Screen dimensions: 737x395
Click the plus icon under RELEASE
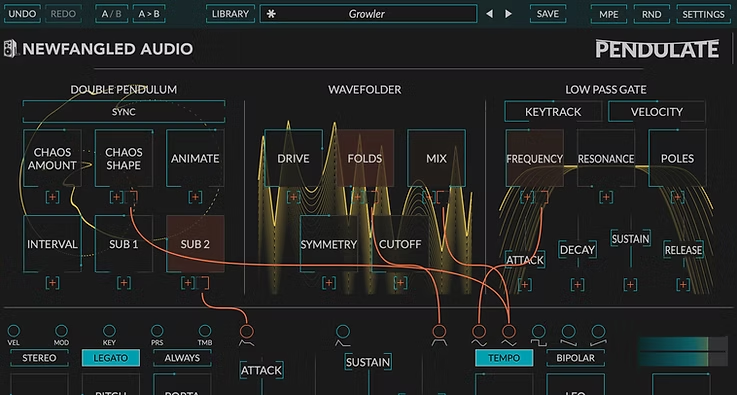tap(683, 284)
